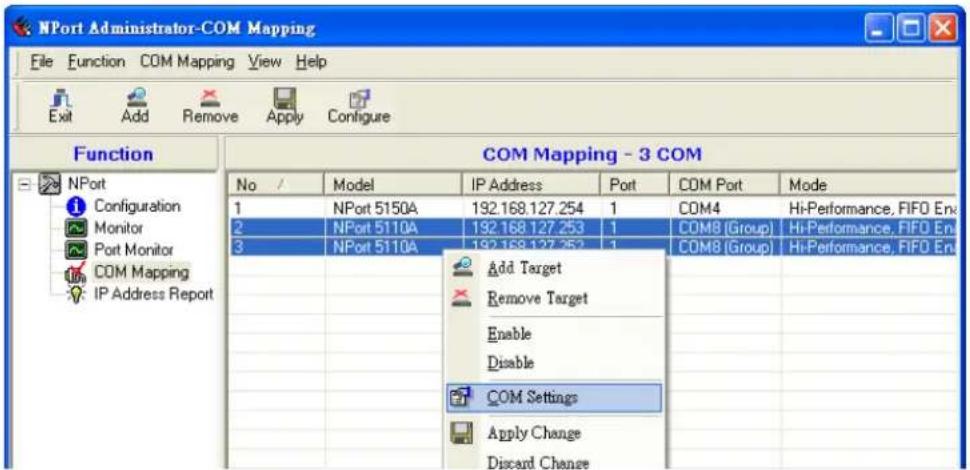
Task: Sort by the COM Port column header
Action: (x=725, y=185)
